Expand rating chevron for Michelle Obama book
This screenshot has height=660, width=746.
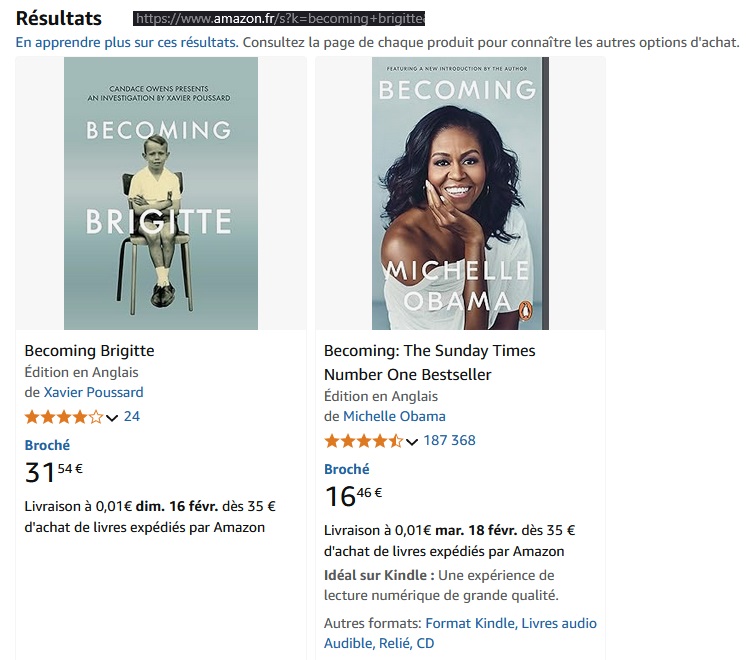412,442
